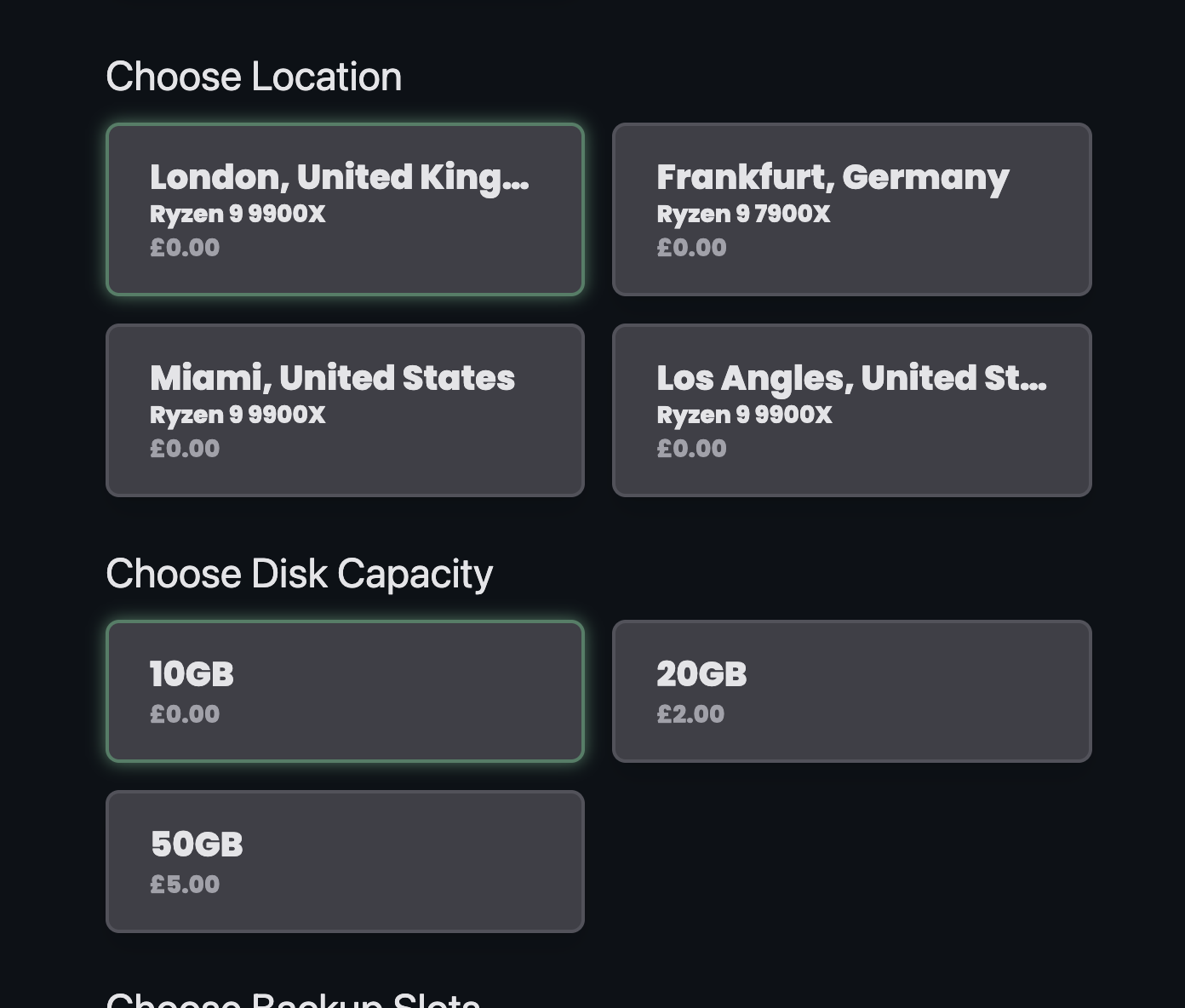Choose the 20GB disk capacity
Image resolution: width=1185 pixels, height=1008 pixels.
[x=851, y=690]
